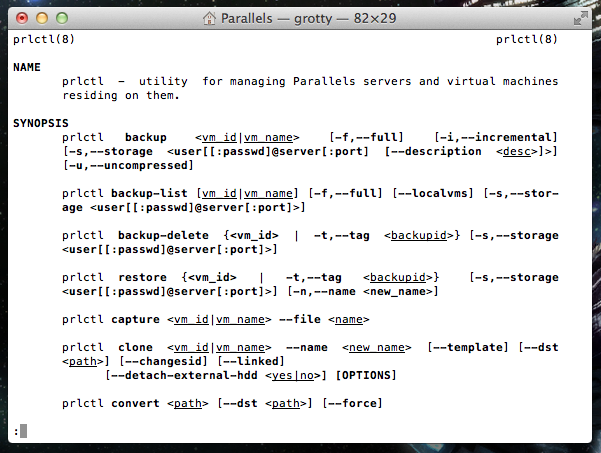Click the '[-n,--name' option text
The width and height of the screenshot is (601, 453).
[x=321, y=292]
